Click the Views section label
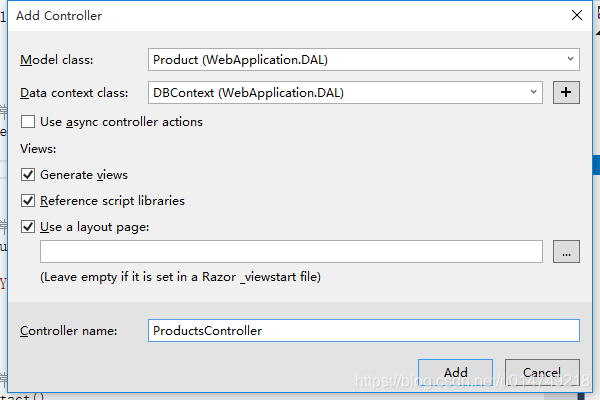This screenshot has height=400, width=600. (38, 149)
